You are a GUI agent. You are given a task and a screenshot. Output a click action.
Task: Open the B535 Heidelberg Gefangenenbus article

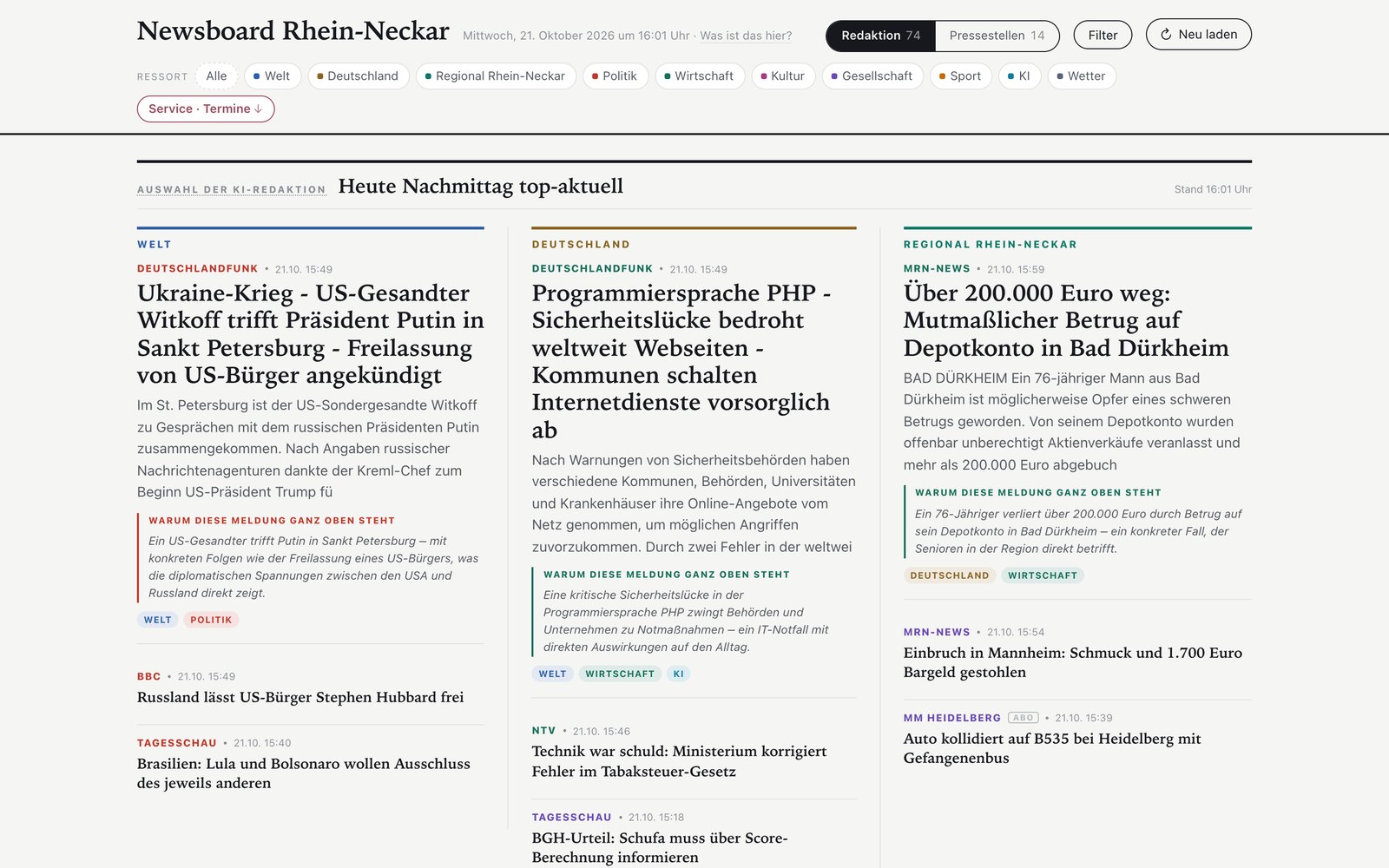[x=1052, y=748]
